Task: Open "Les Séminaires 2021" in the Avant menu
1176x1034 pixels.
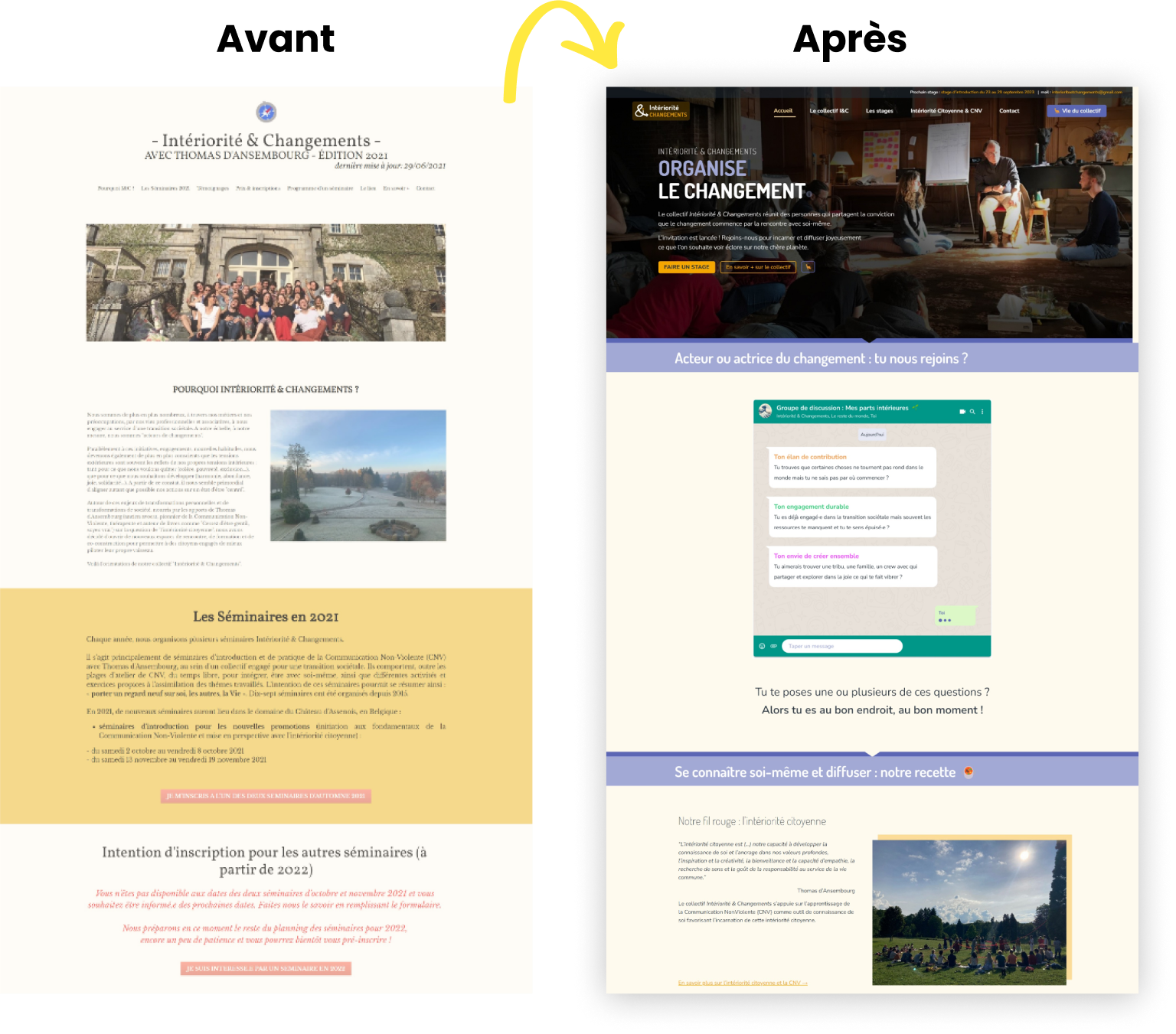Action: click(165, 188)
